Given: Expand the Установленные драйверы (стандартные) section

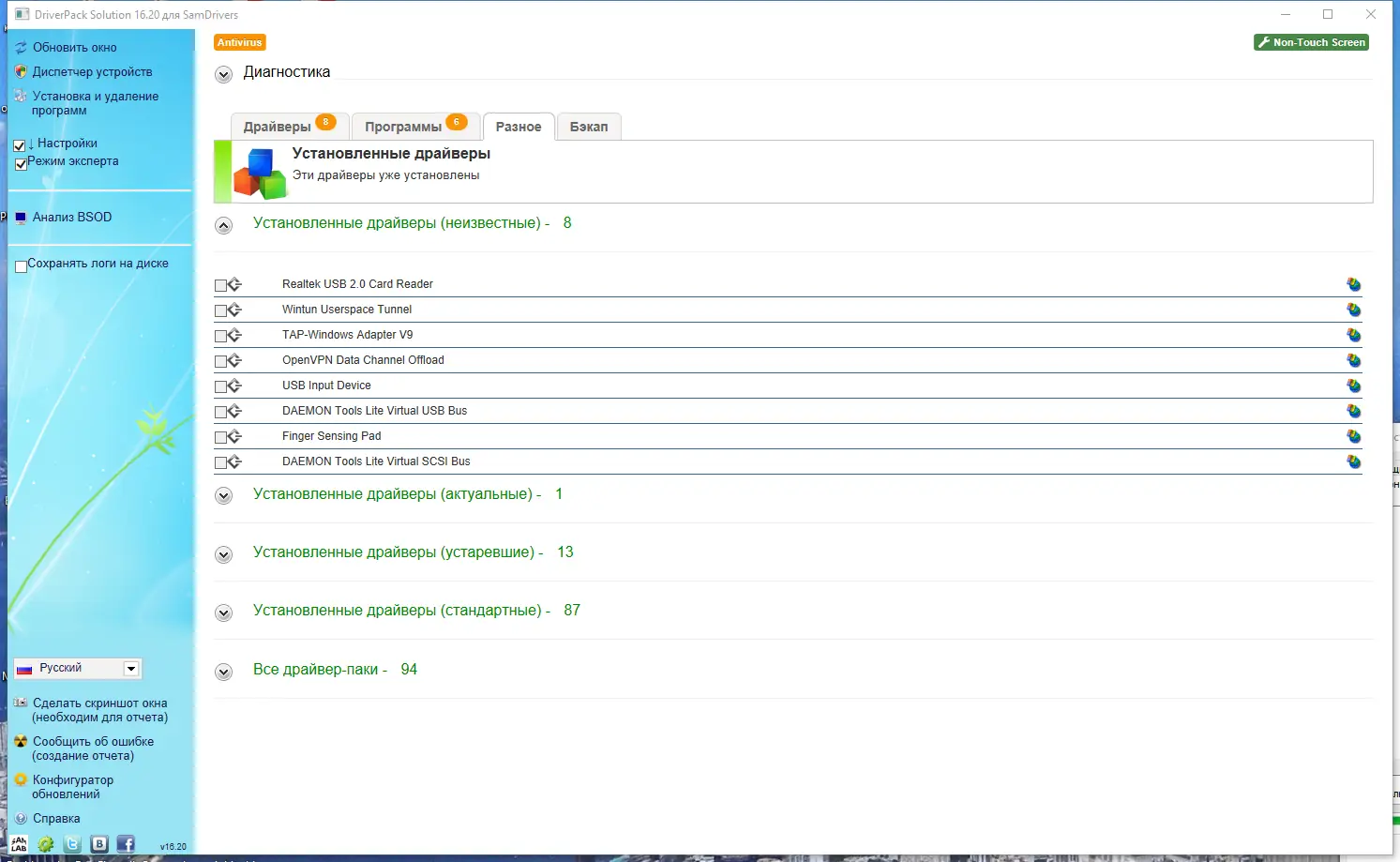Looking at the screenshot, I should coord(223,612).
